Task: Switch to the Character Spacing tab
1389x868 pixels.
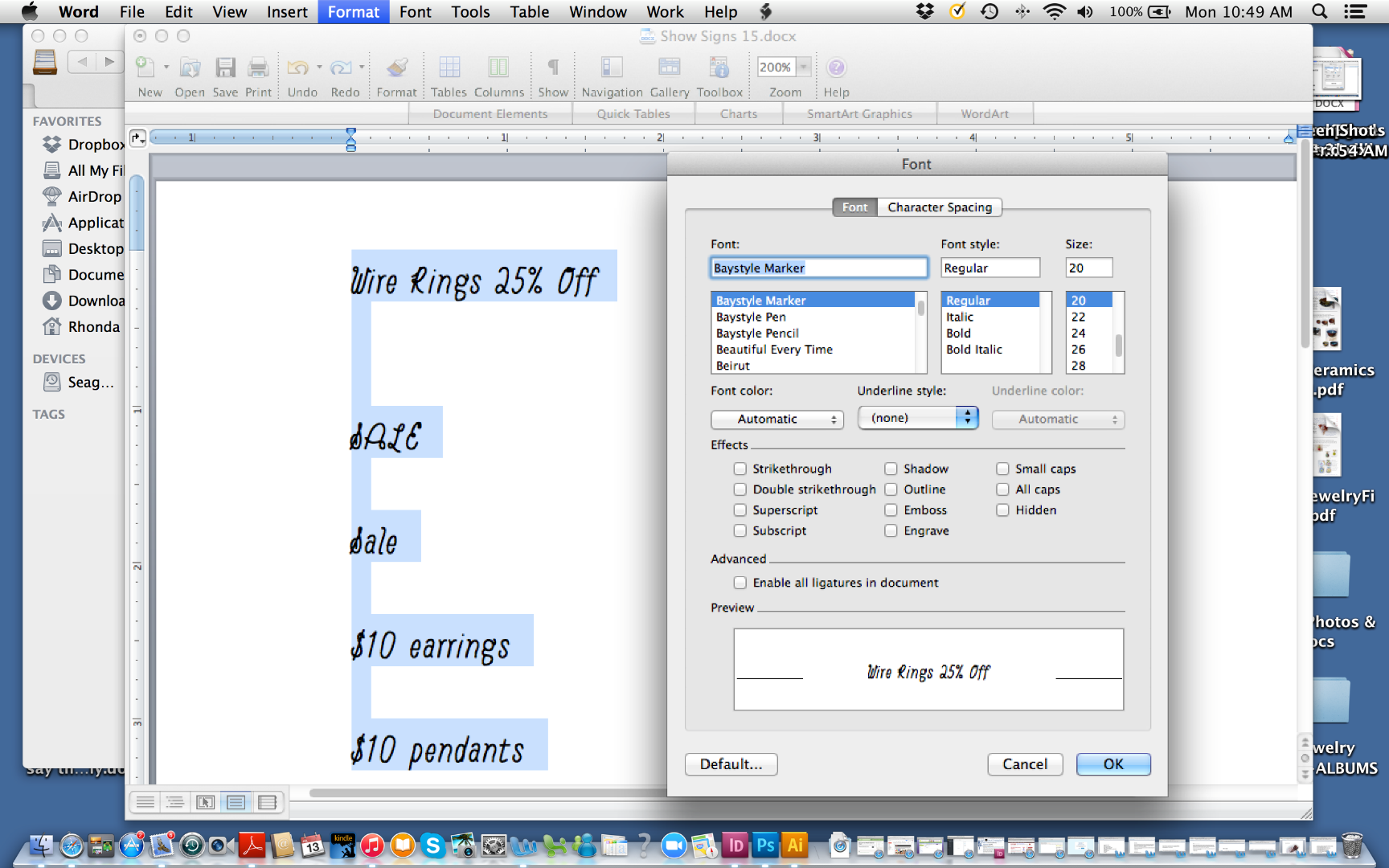Action: [x=940, y=207]
